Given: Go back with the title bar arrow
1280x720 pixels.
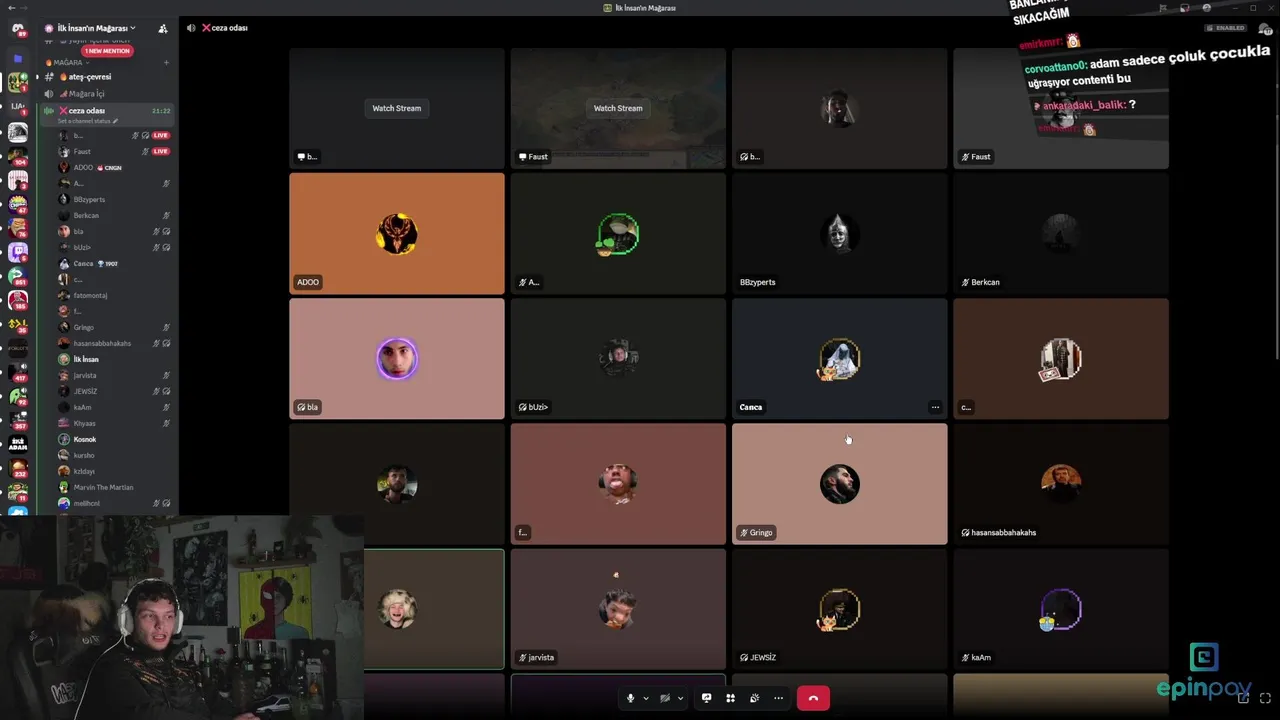Looking at the screenshot, I should (x=10, y=8).
